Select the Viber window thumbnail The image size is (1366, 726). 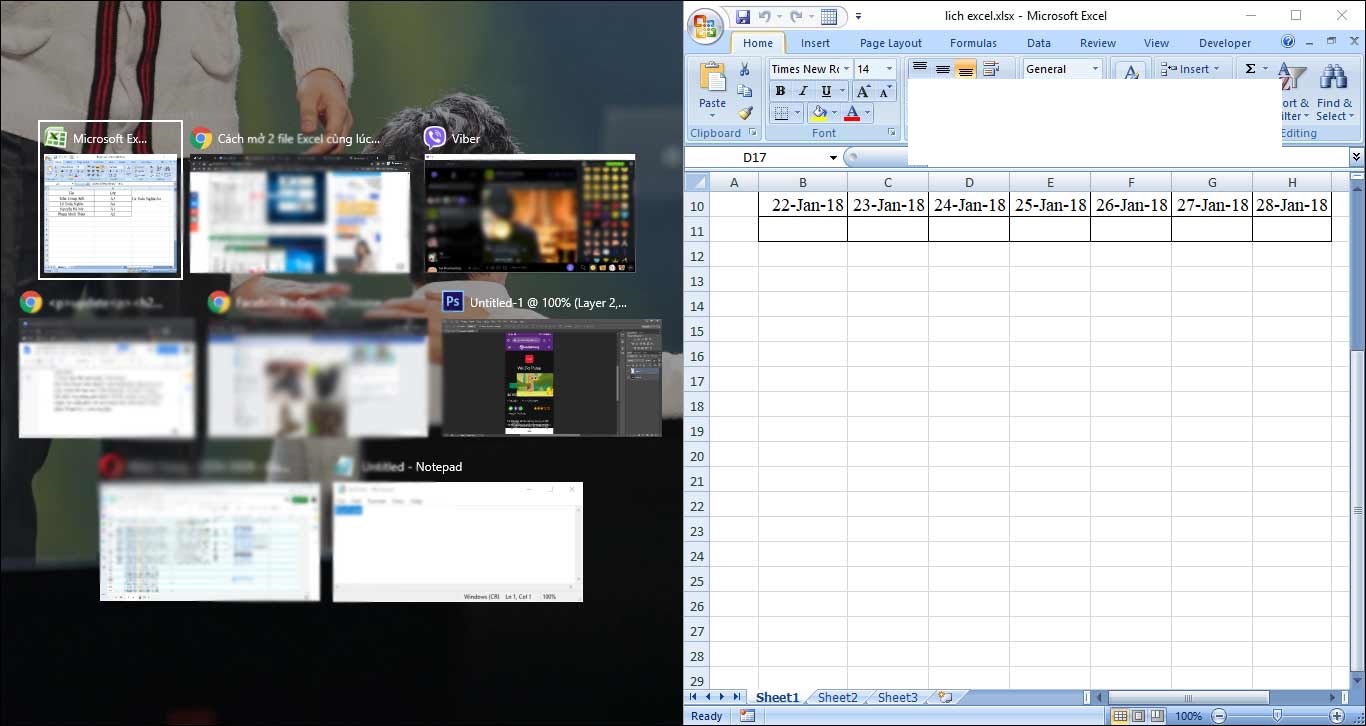click(529, 214)
